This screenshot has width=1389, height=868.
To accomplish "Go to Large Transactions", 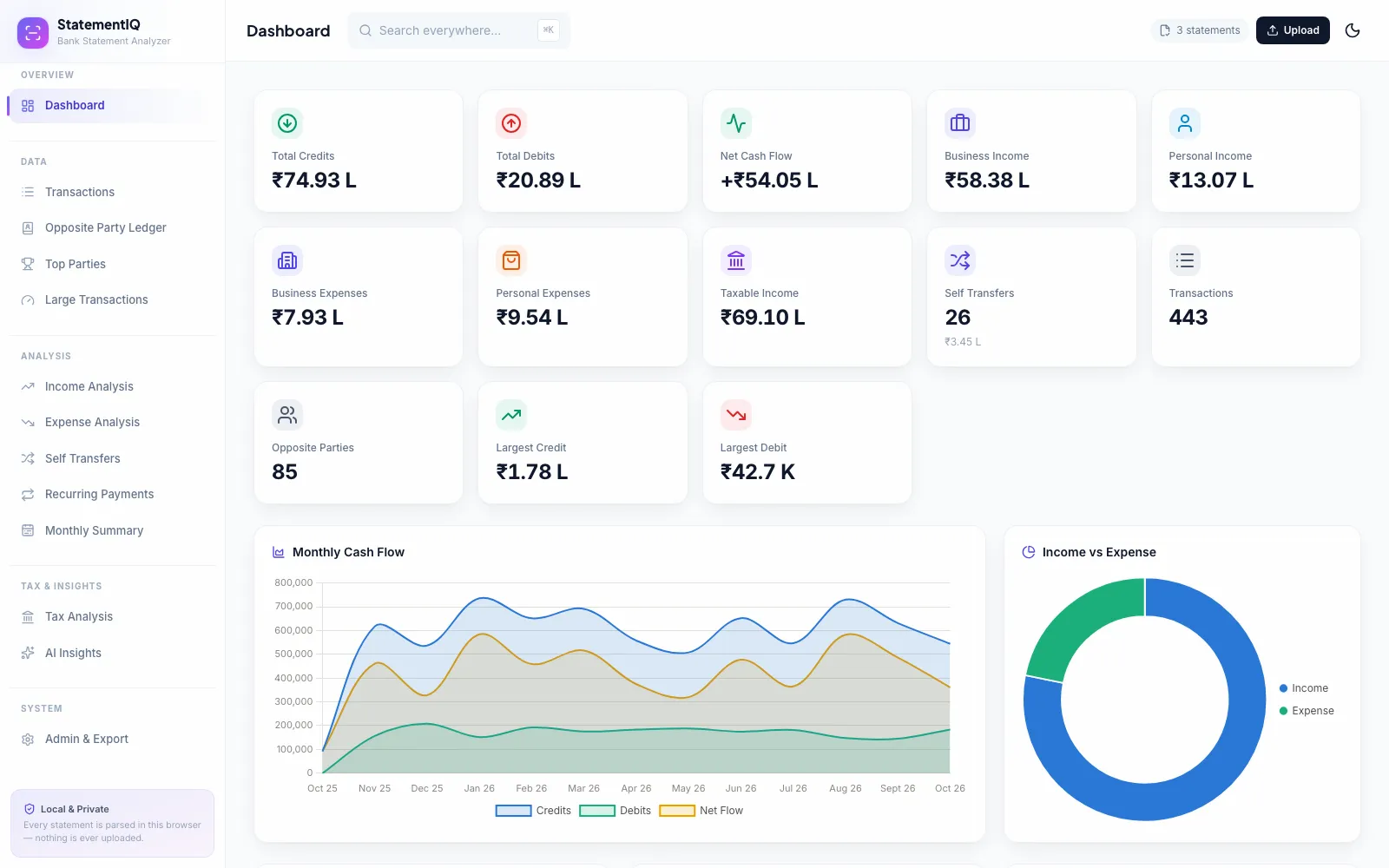I will pyautogui.click(x=111, y=300).
